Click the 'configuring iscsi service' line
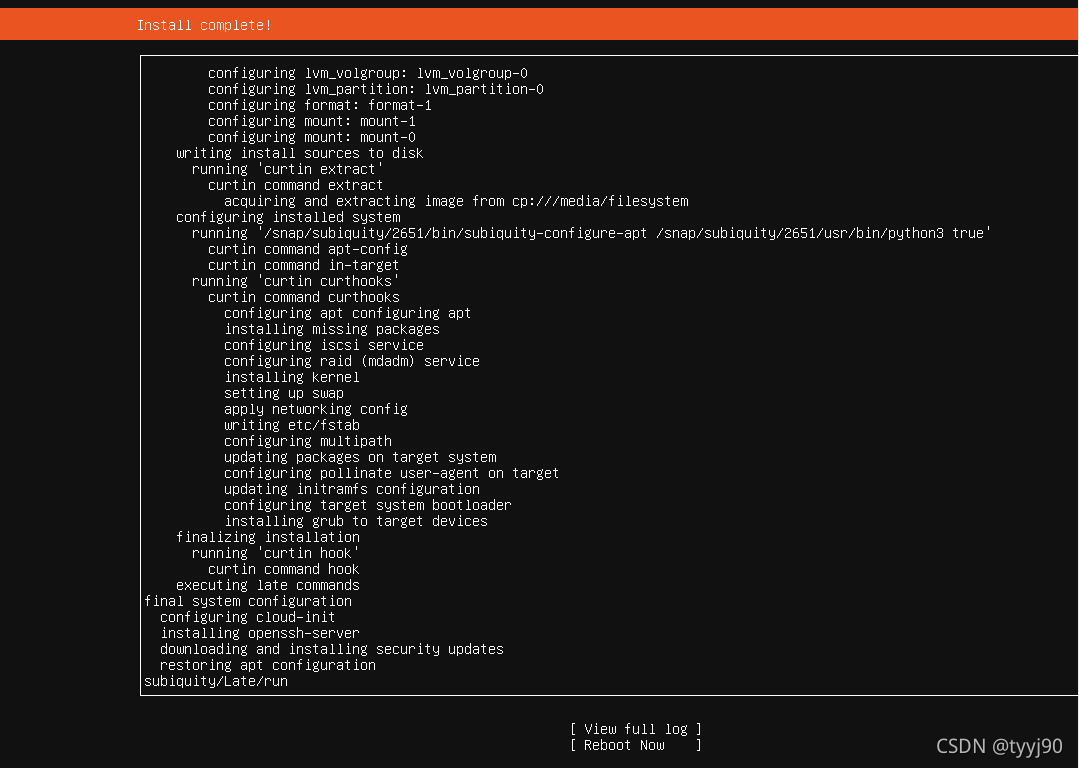1079x768 pixels. click(x=324, y=345)
